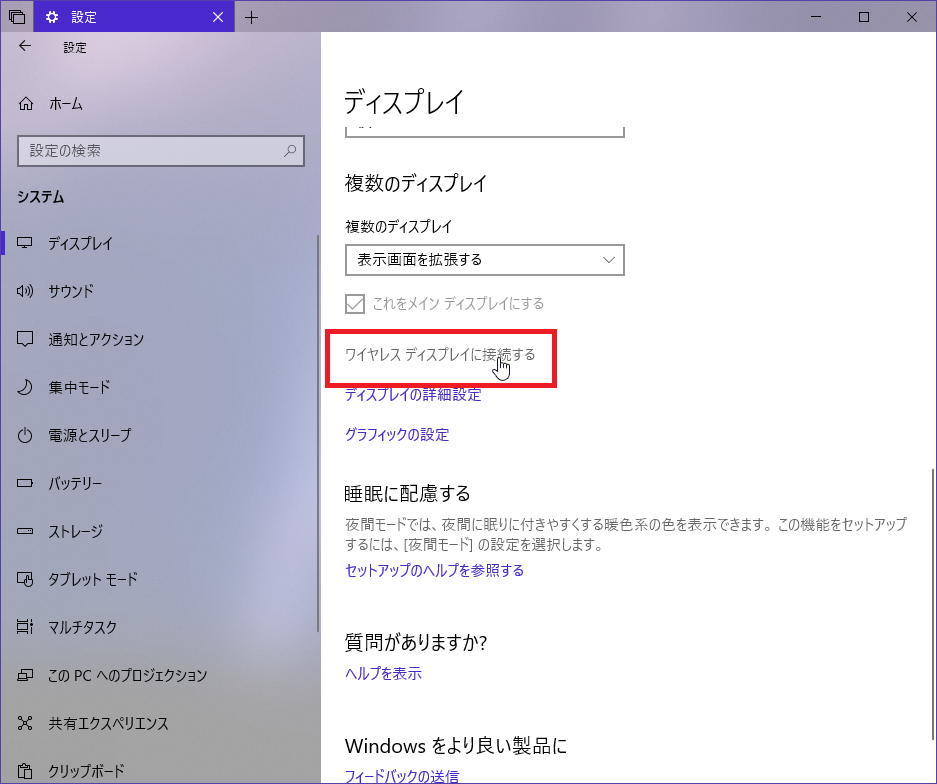Image resolution: width=937 pixels, height=784 pixels.
Task: Open タブレット モード icon
Action: click(x=25, y=579)
